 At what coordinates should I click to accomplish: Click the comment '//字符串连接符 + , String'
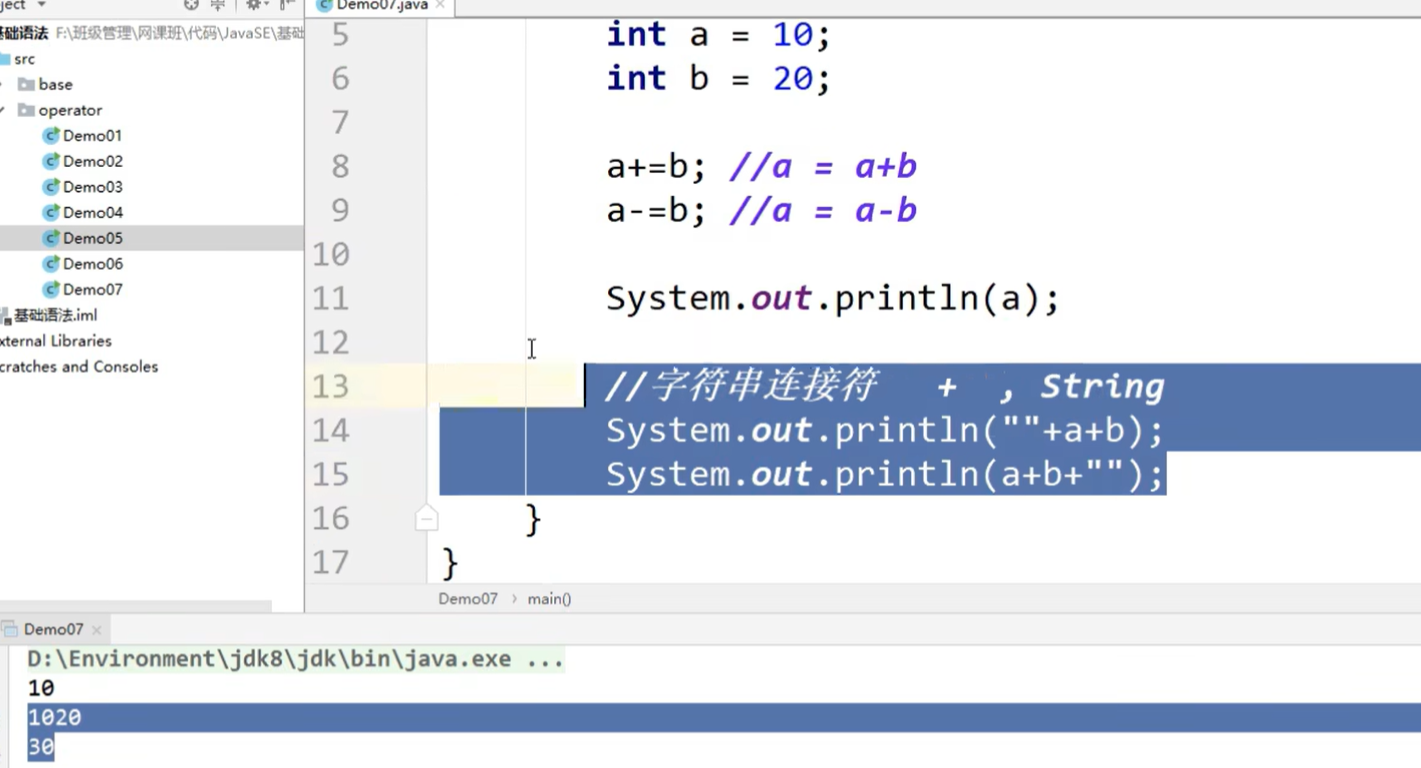[885, 387]
